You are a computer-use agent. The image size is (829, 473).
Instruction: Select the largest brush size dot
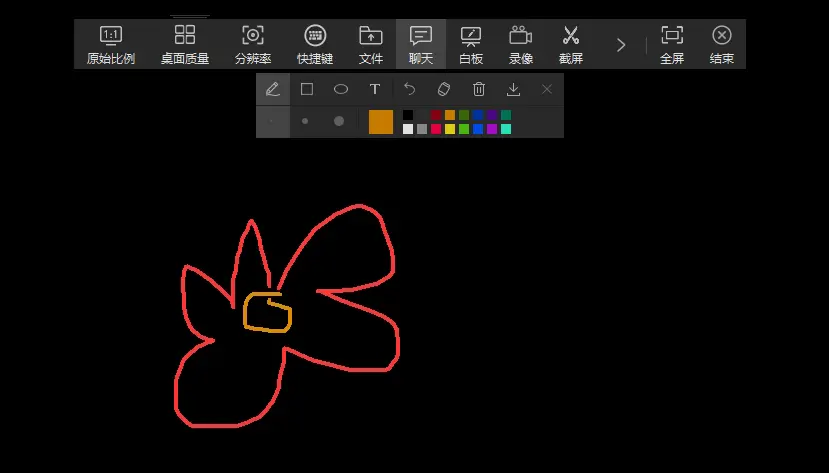coord(339,121)
